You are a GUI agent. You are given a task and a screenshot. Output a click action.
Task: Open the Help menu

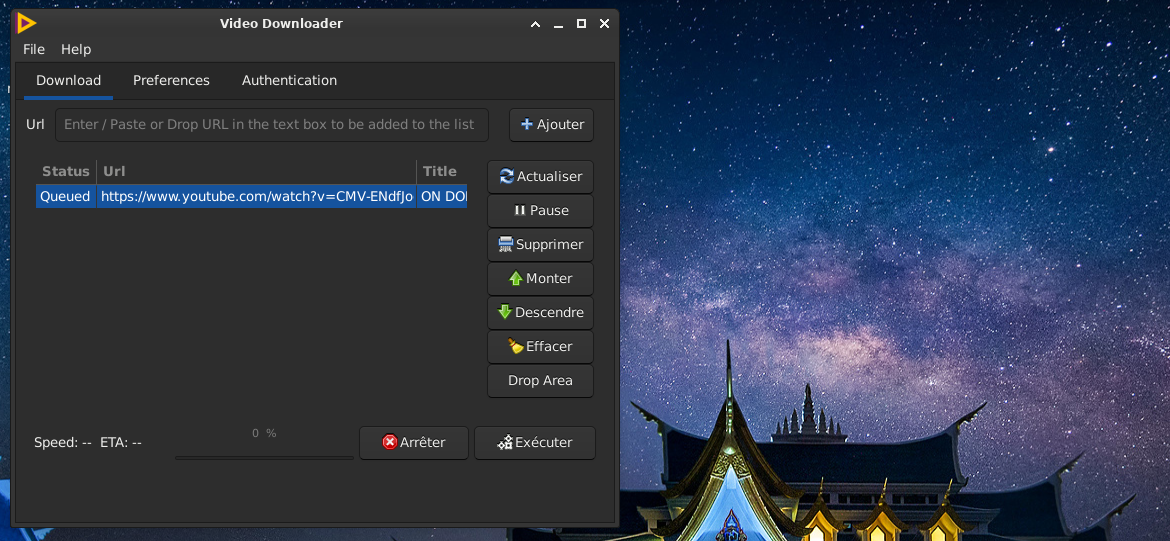76,49
